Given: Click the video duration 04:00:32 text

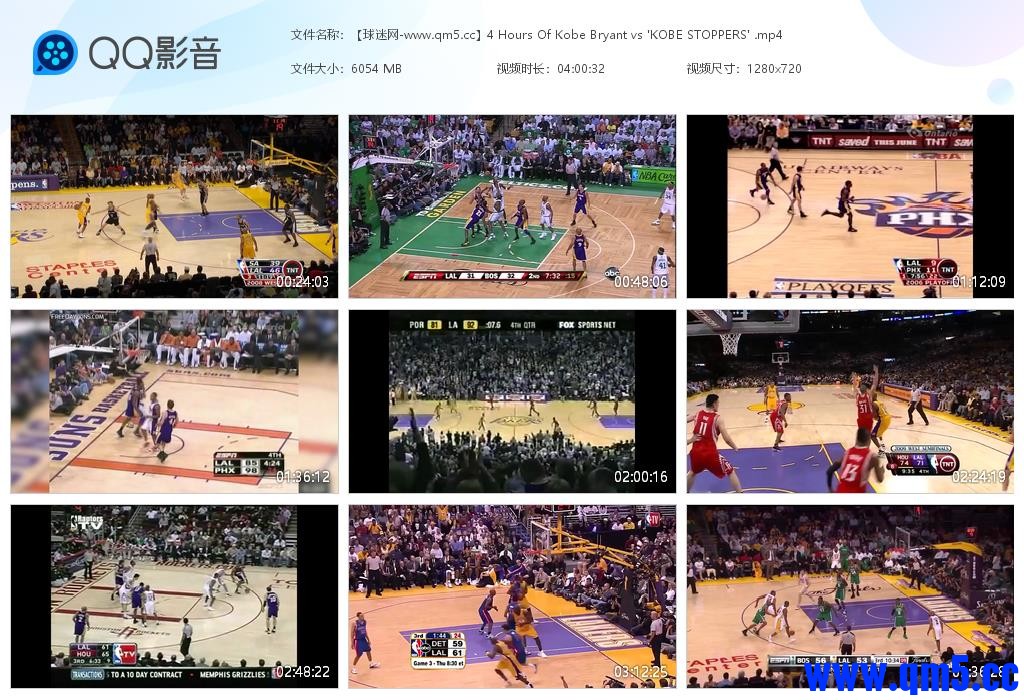Looking at the screenshot, I should pos(581,69).
